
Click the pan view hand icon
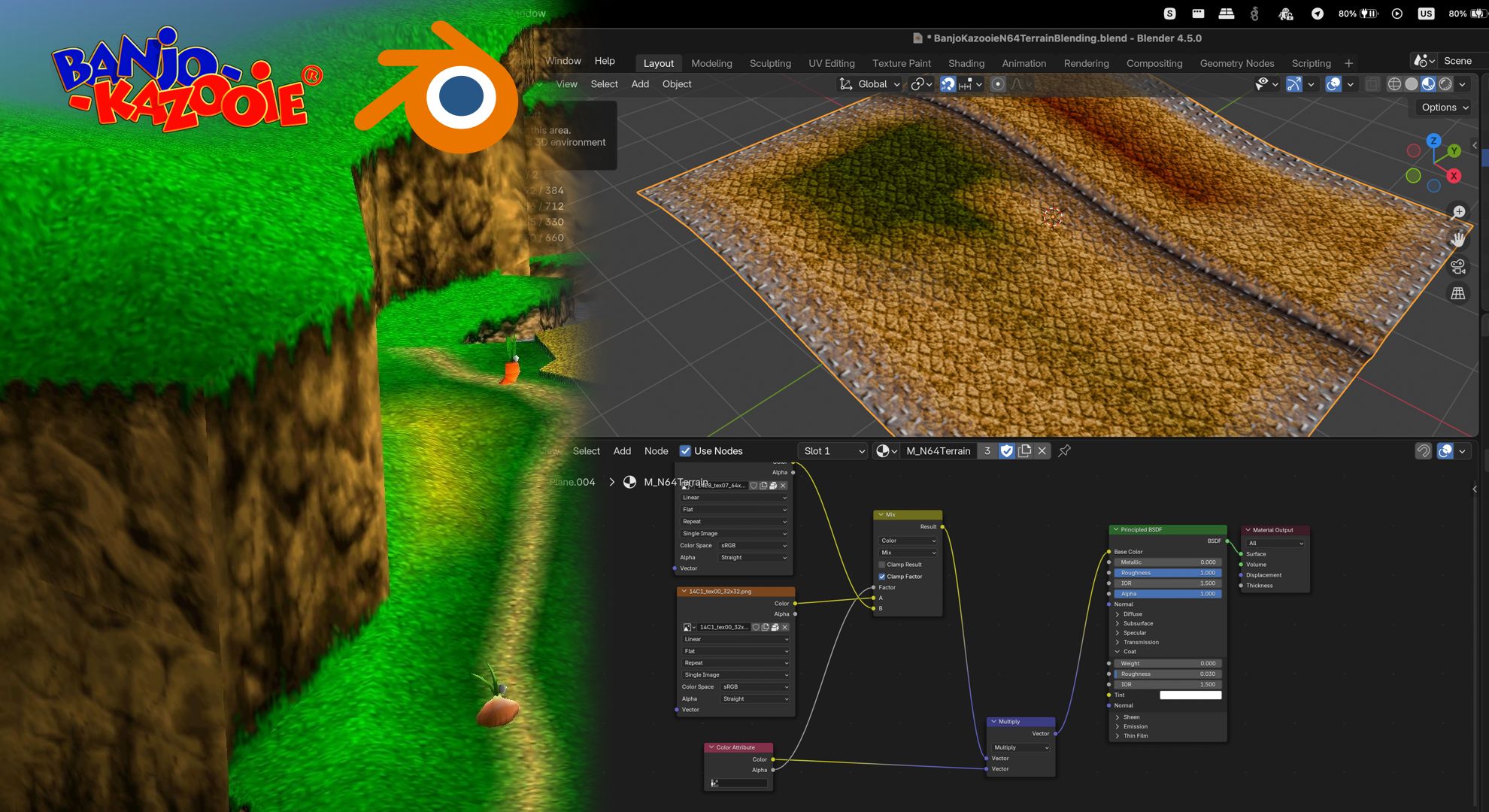[1458, 239]
